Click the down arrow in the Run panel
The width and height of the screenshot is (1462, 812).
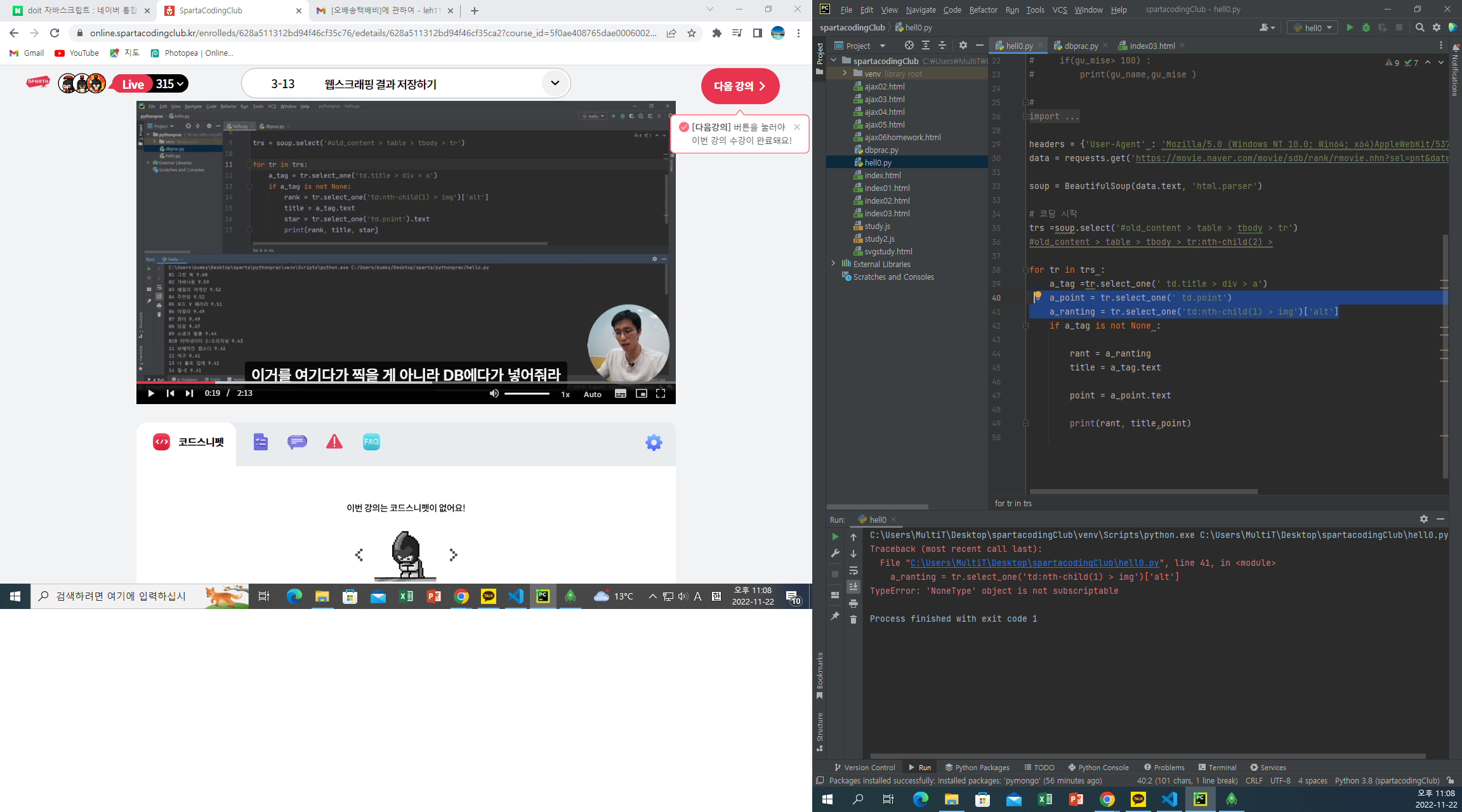pyautogui.click(x=853, y=554)
